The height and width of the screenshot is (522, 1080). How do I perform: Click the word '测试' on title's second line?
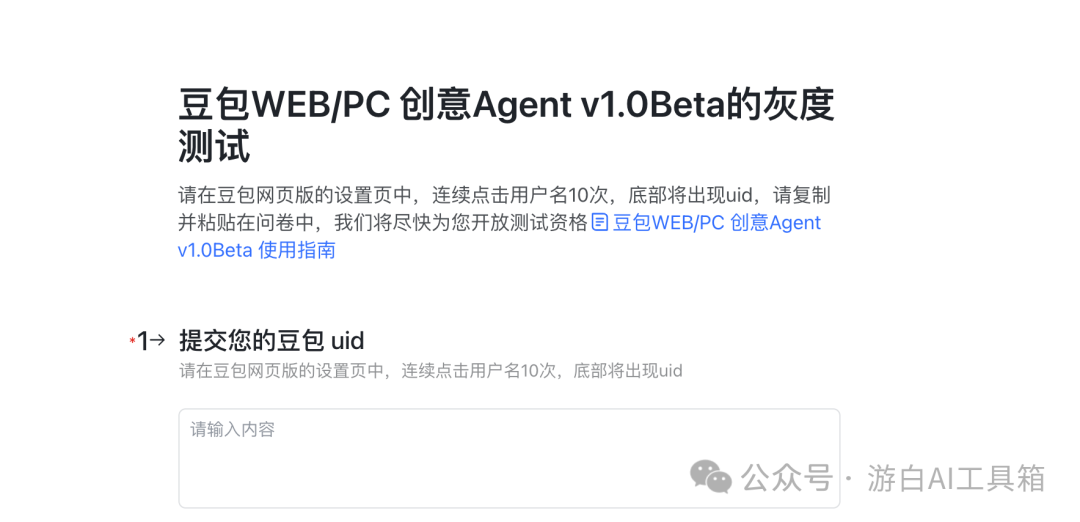point(214,147)
